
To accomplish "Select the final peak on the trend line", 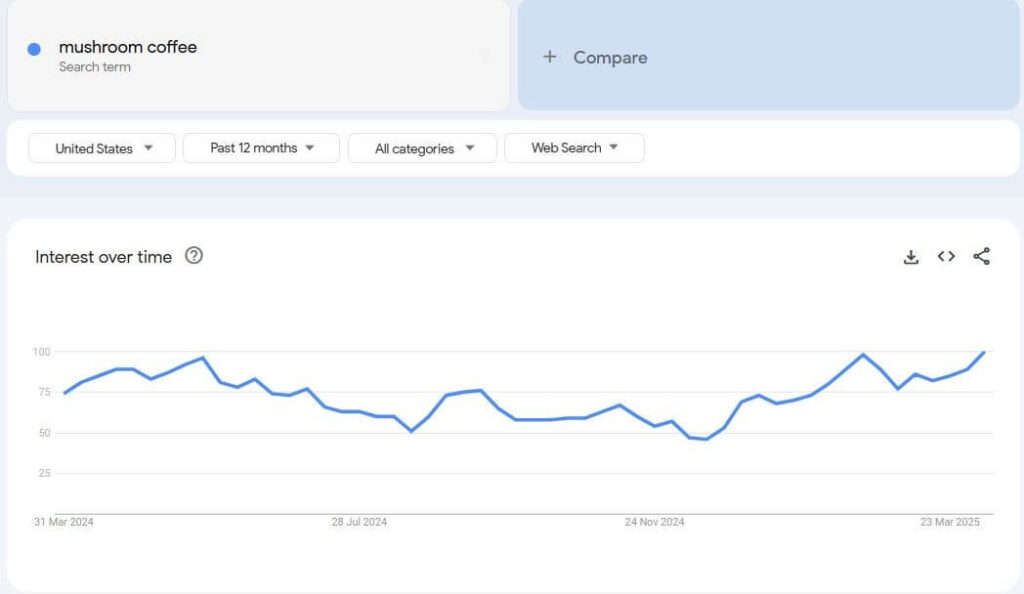I will click(x=984, y=352).
